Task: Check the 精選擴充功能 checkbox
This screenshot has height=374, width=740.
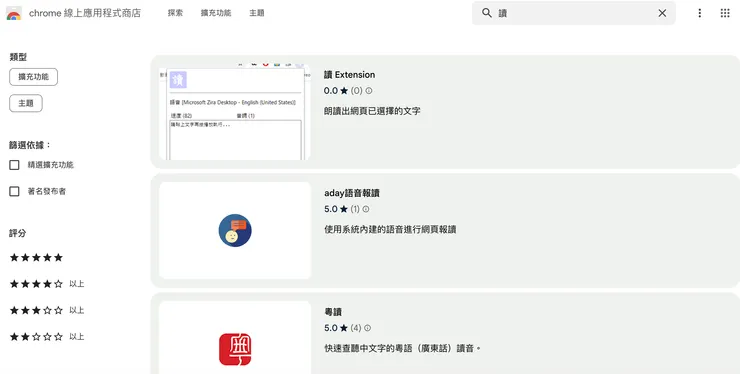Action: point(14,165)
